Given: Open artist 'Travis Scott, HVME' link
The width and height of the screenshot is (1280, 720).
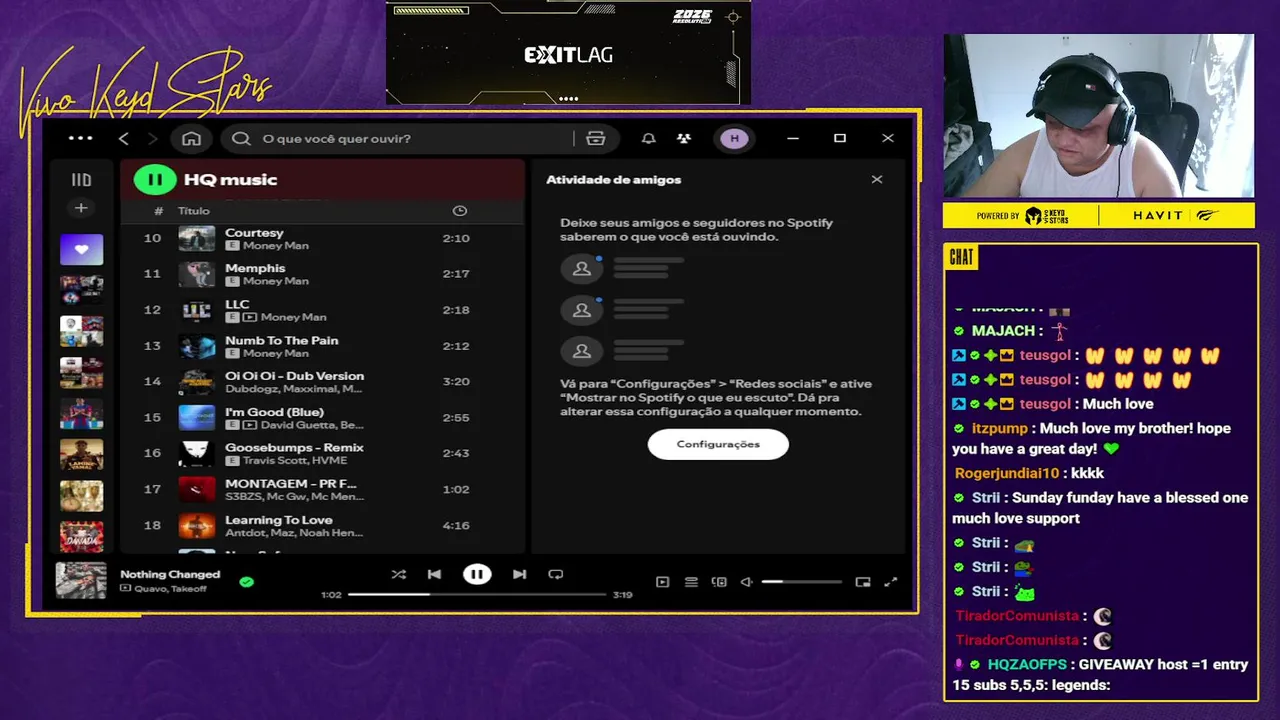Looking at the screenshot, I should pyautogui.click(x=294, y=461).
